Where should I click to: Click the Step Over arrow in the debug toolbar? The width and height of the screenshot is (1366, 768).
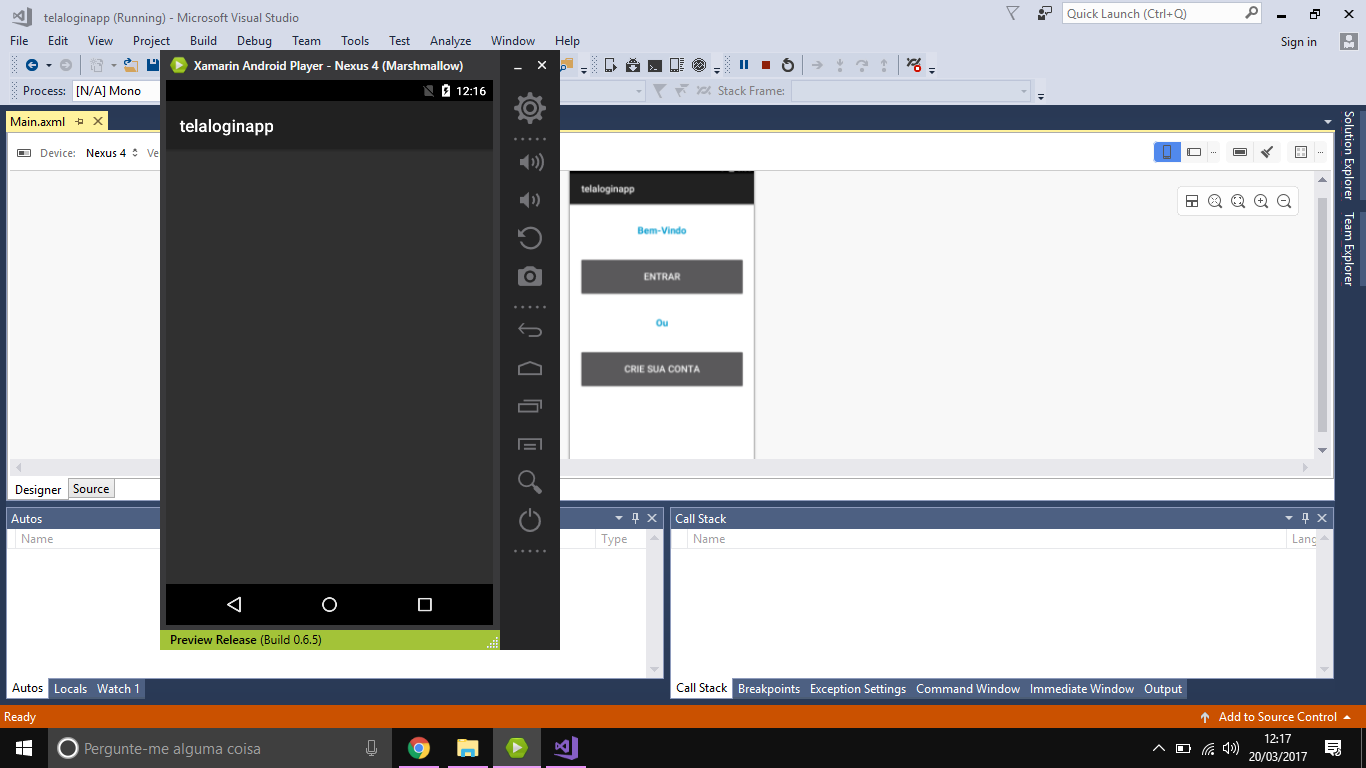tap(861, 65)
